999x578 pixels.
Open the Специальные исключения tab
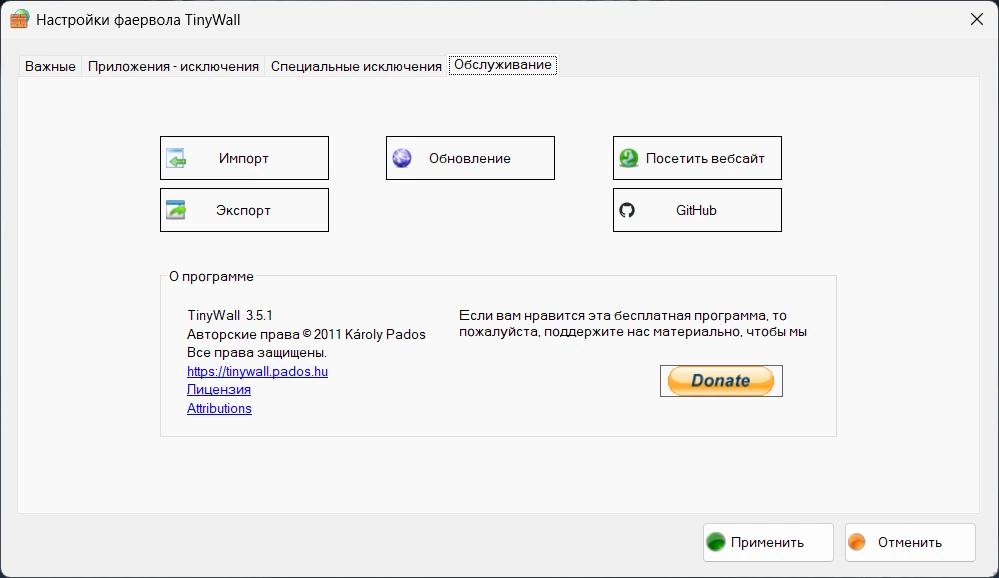tap(356, 66)
